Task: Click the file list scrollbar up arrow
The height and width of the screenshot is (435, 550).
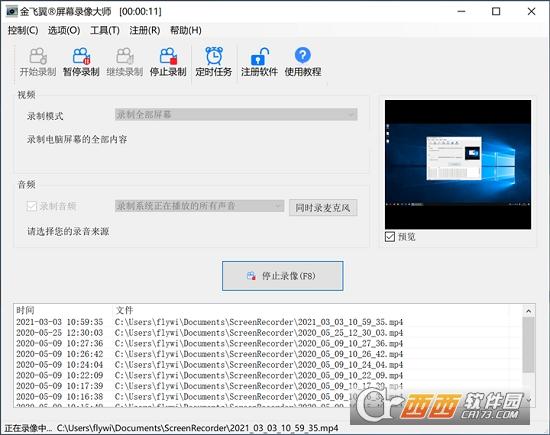Action: click(x=529, y=311)
